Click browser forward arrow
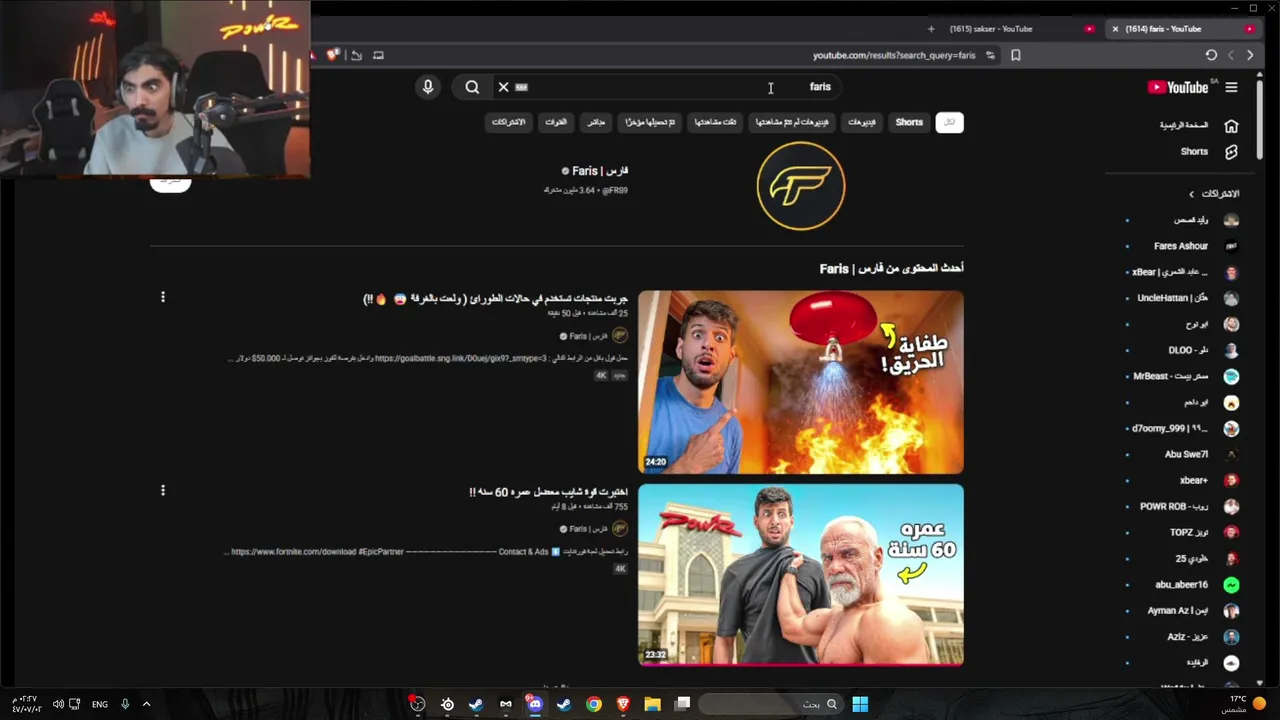This screenshot has width=1280, height=720. point(1250,55)
